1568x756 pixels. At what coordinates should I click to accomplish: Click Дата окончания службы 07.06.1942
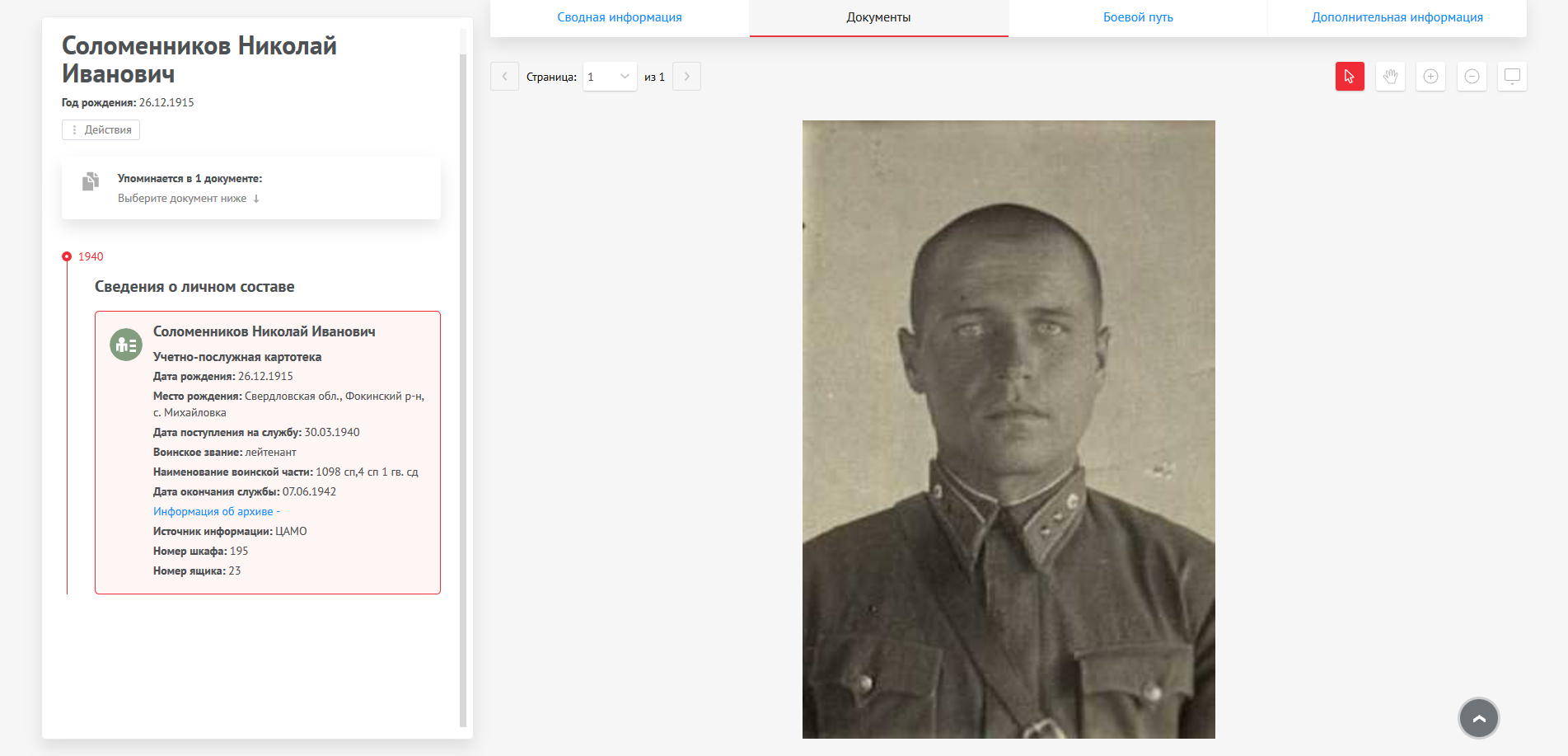(x=245, y=491)
